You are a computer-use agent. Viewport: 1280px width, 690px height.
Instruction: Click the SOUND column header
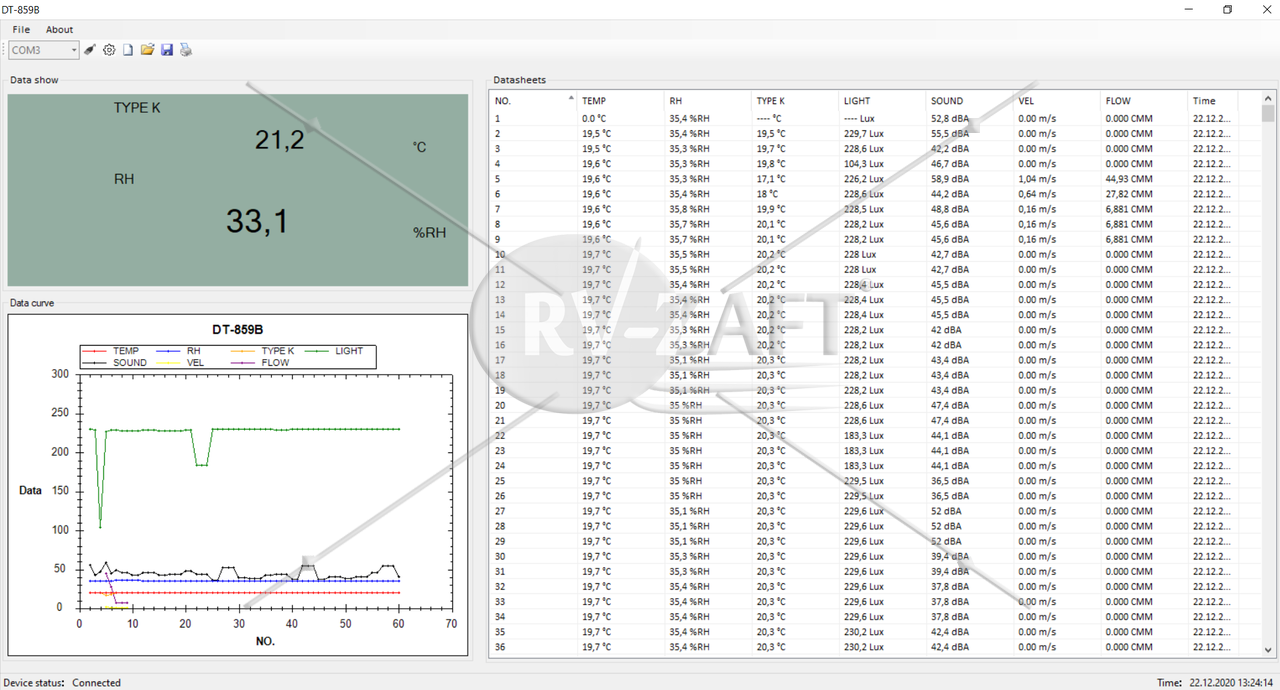pos(970,101)
